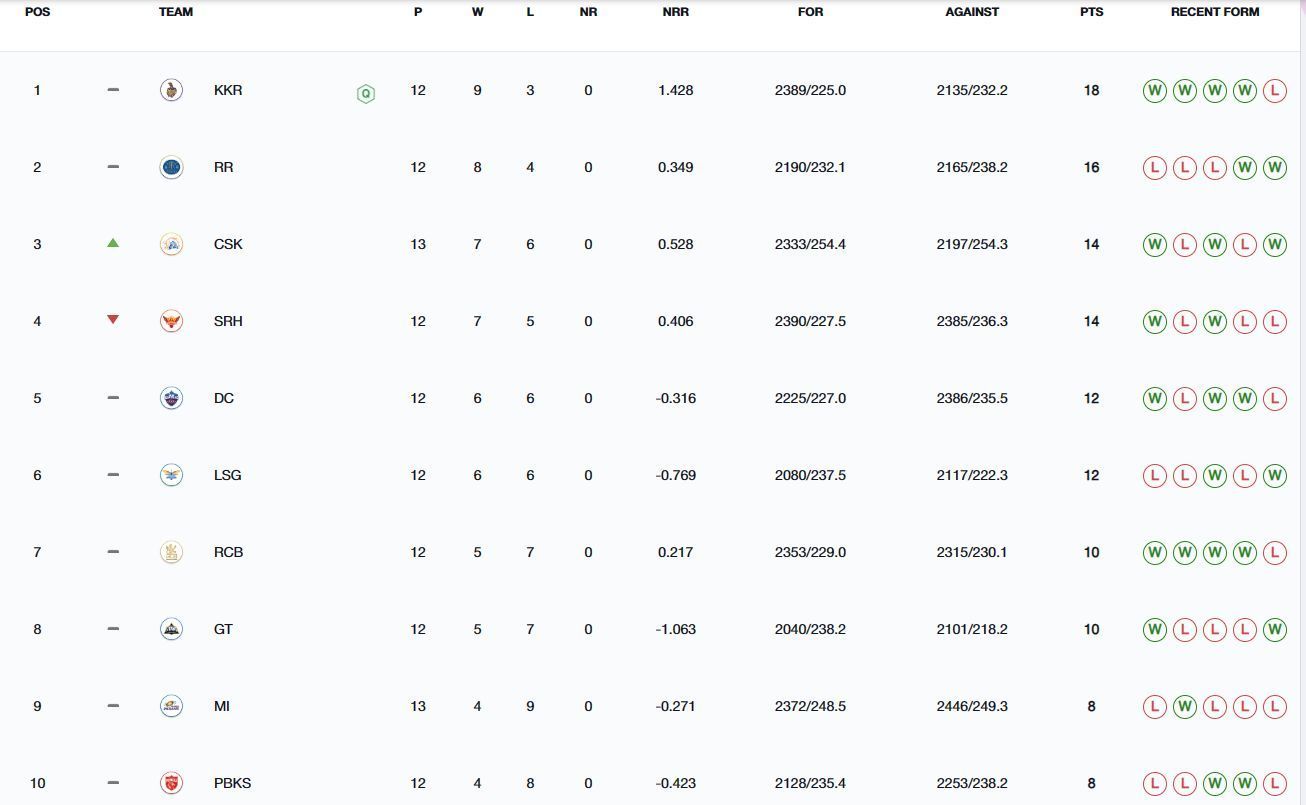Select RCB's NRR value 0.217

(676, 552)
